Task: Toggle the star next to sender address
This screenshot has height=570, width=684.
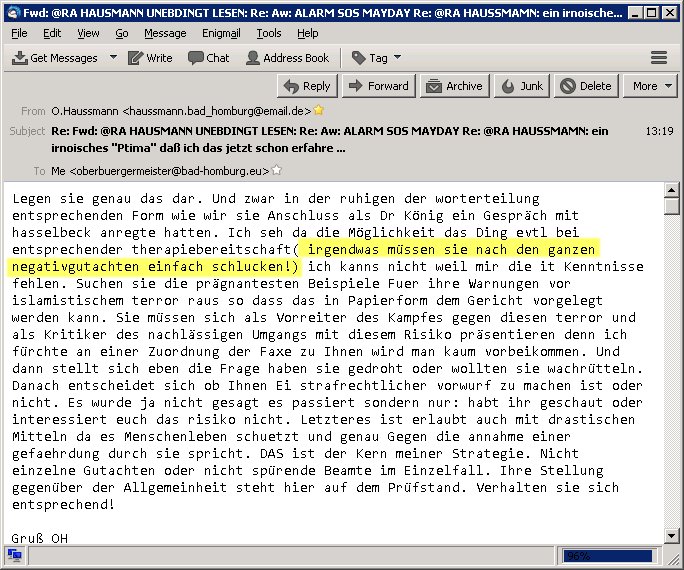Action: pyautogui.click(x=319, y=110)
